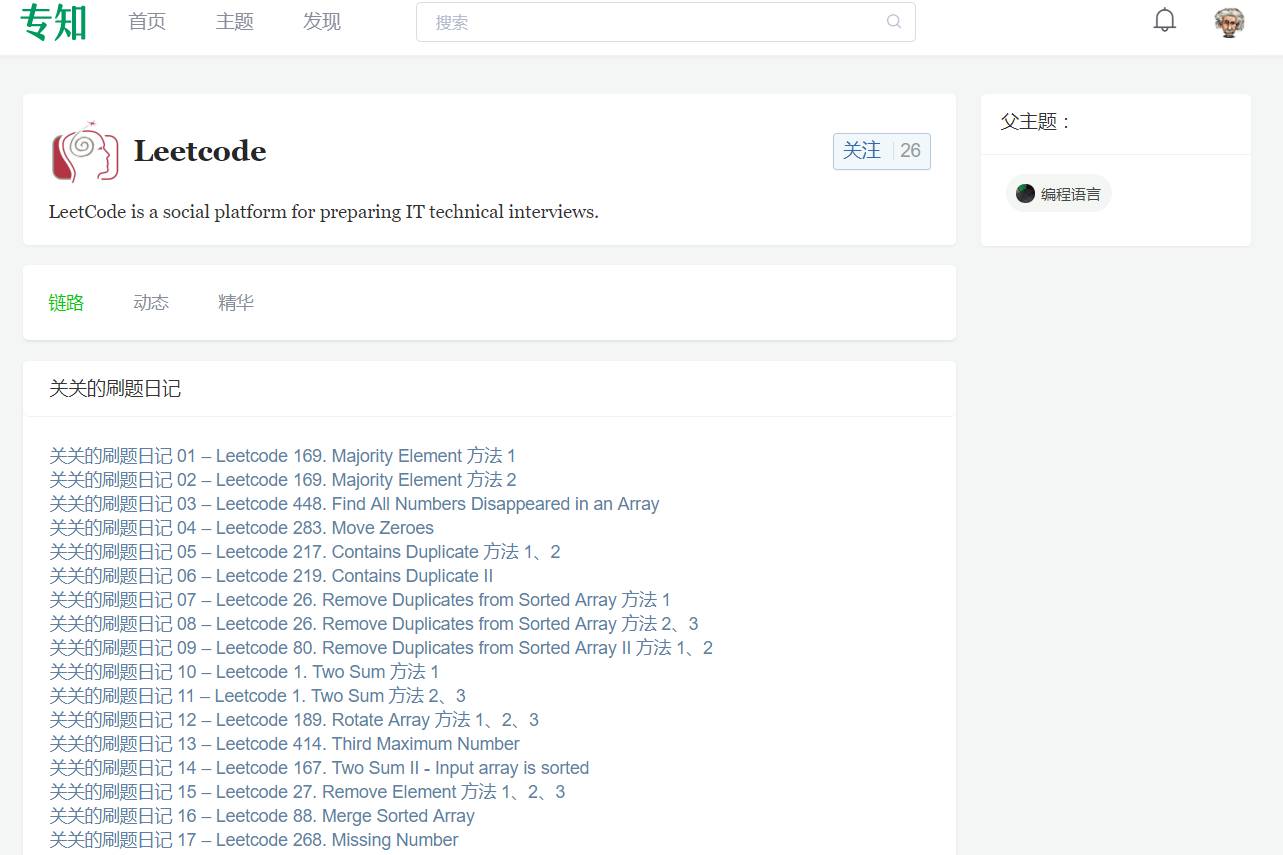Click the follower count 26
Viewport: 1283px width, 855px height.
910,151
